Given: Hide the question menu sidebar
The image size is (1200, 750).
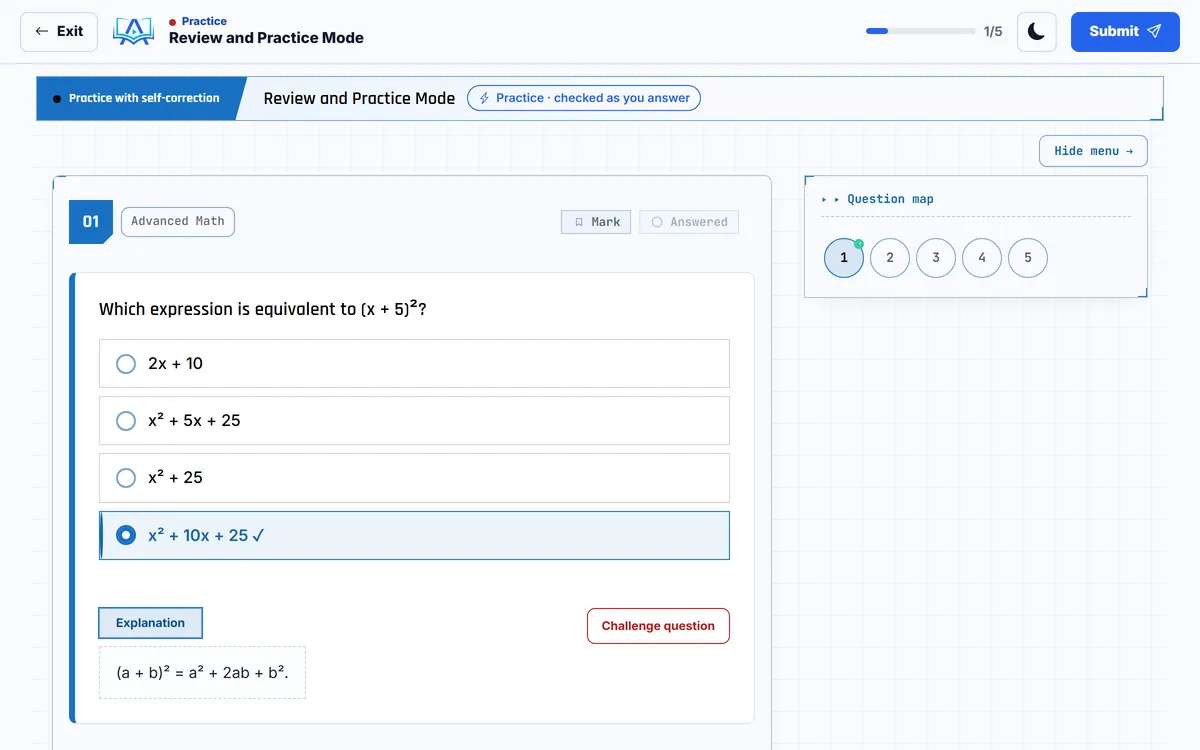Looking at the screenshot, I should (1093, 151).
